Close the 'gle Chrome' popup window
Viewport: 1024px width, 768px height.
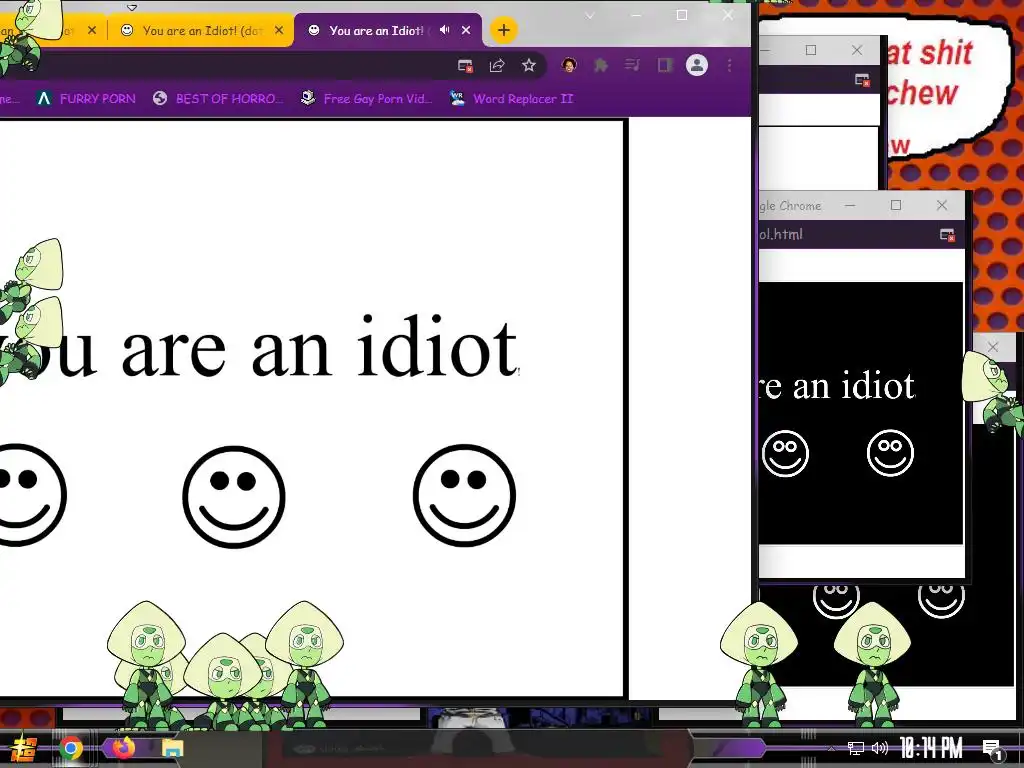coord(942,205)
